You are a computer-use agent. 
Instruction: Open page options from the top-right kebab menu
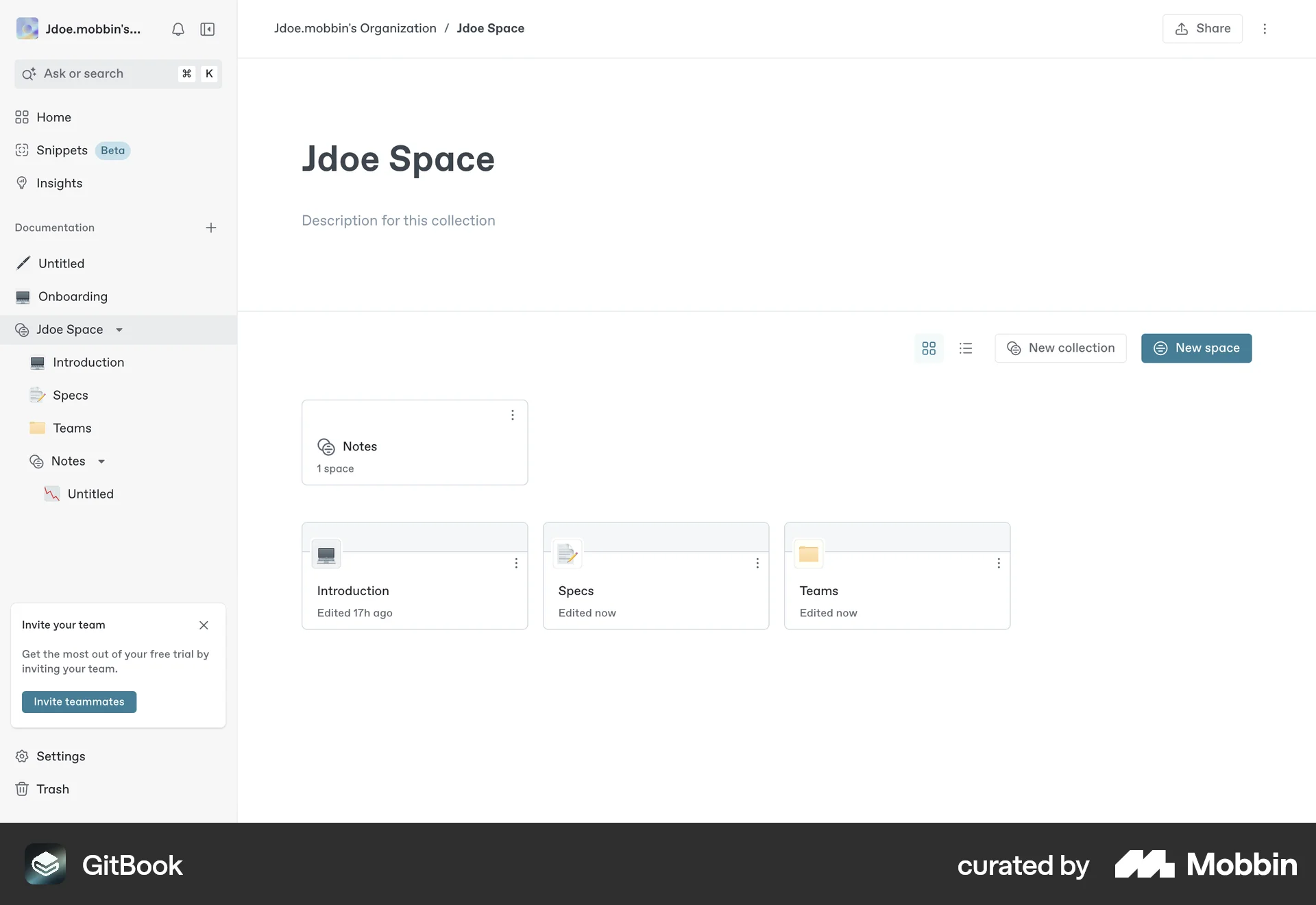[1265, 29]
